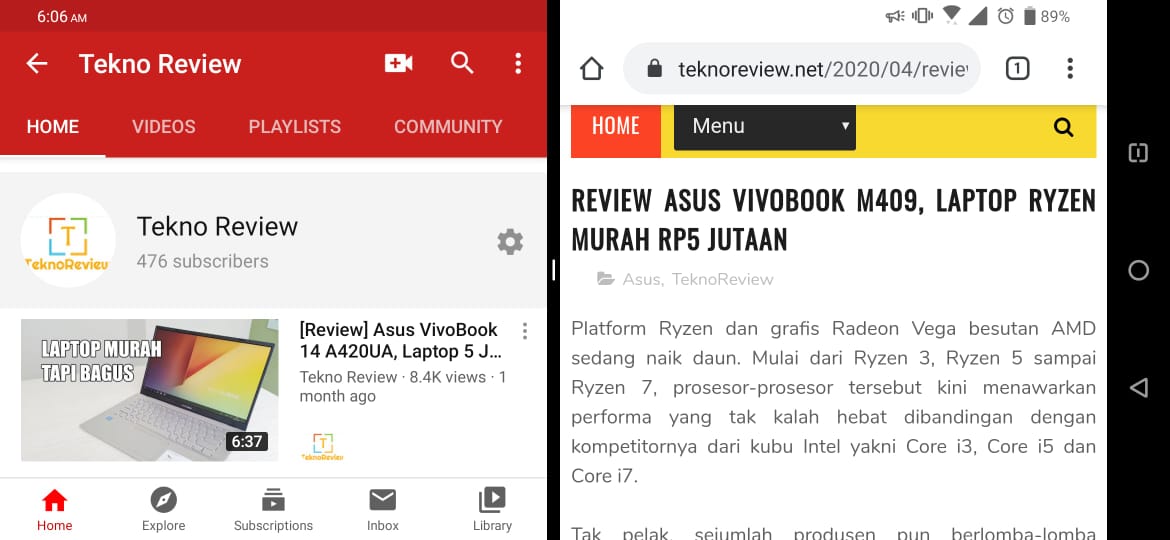Tap Chrome home icon
Screen dimensions: 1170x540
(591, 69)
